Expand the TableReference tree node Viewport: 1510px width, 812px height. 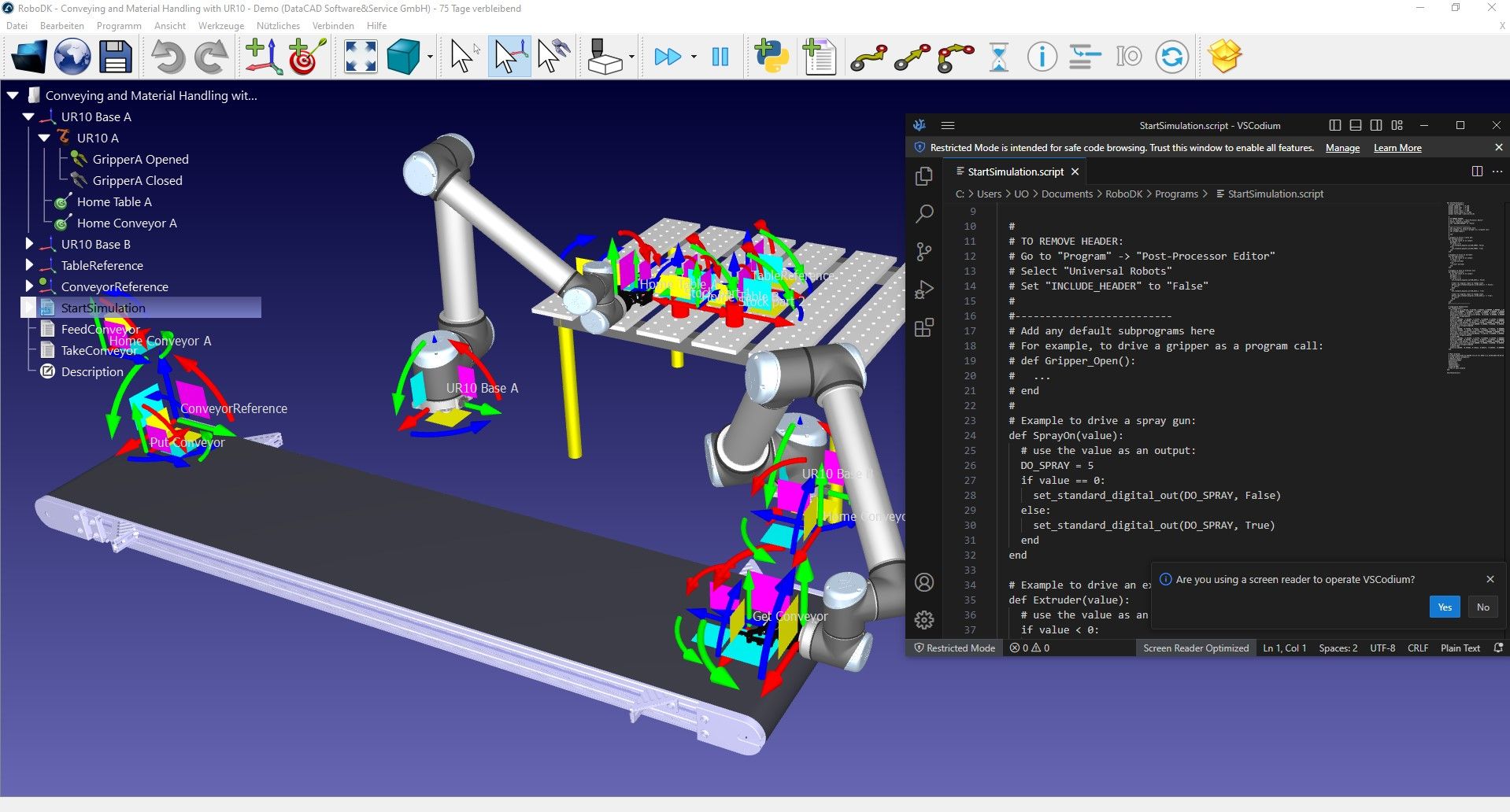pyautogui.click(x=29, y=265)
